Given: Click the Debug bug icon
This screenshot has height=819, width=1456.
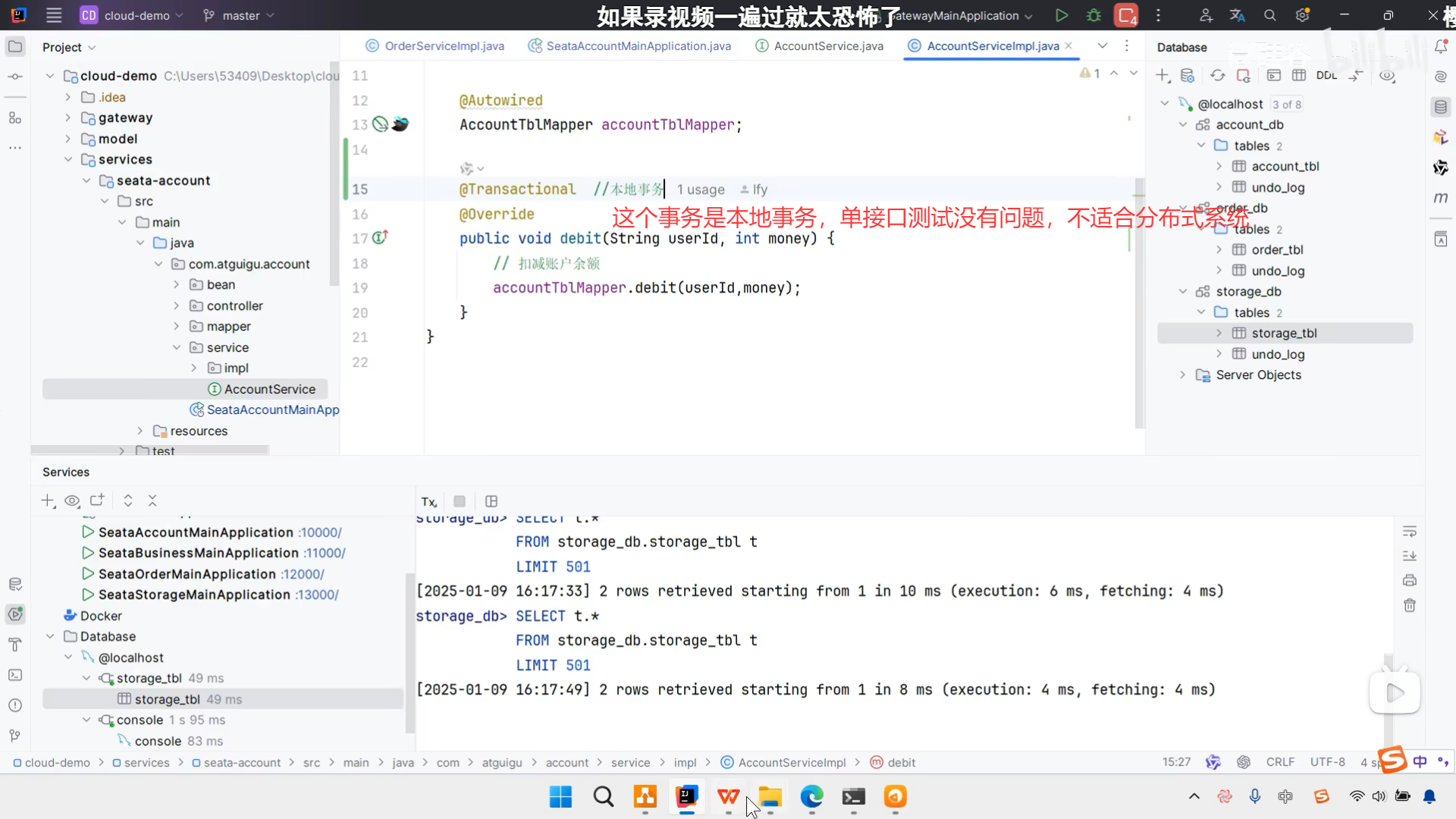Looking at the screenshot, I should [x=1094, y=15].
